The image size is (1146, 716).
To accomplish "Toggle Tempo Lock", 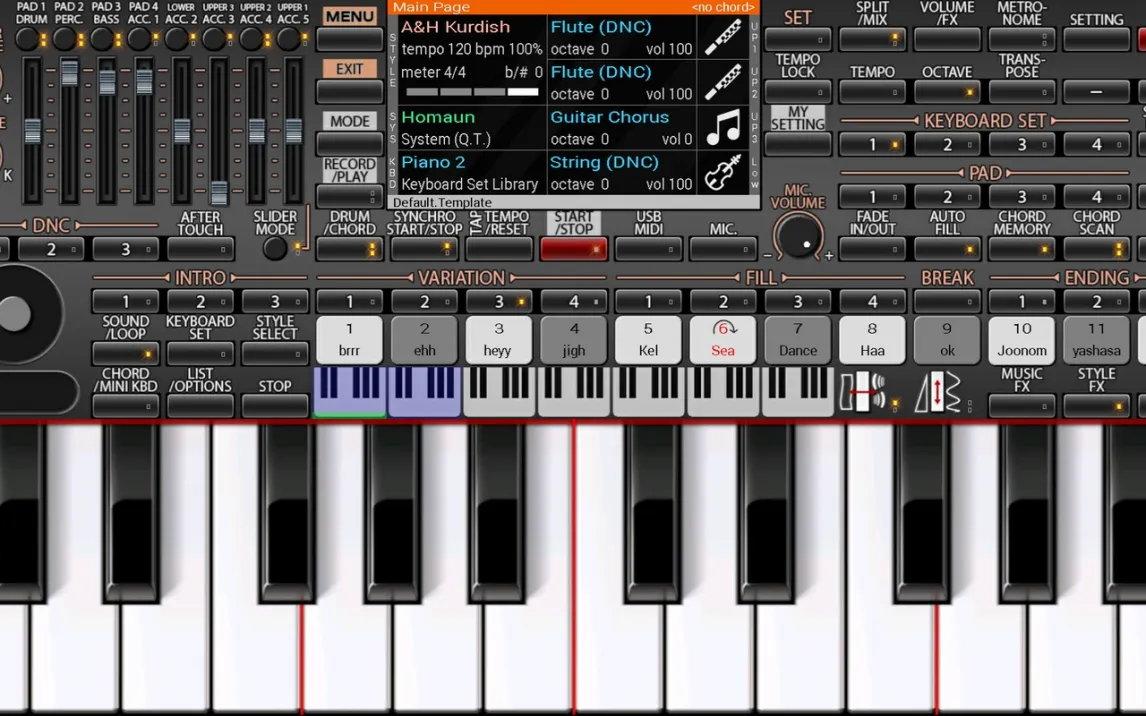I will coord(798,92).
